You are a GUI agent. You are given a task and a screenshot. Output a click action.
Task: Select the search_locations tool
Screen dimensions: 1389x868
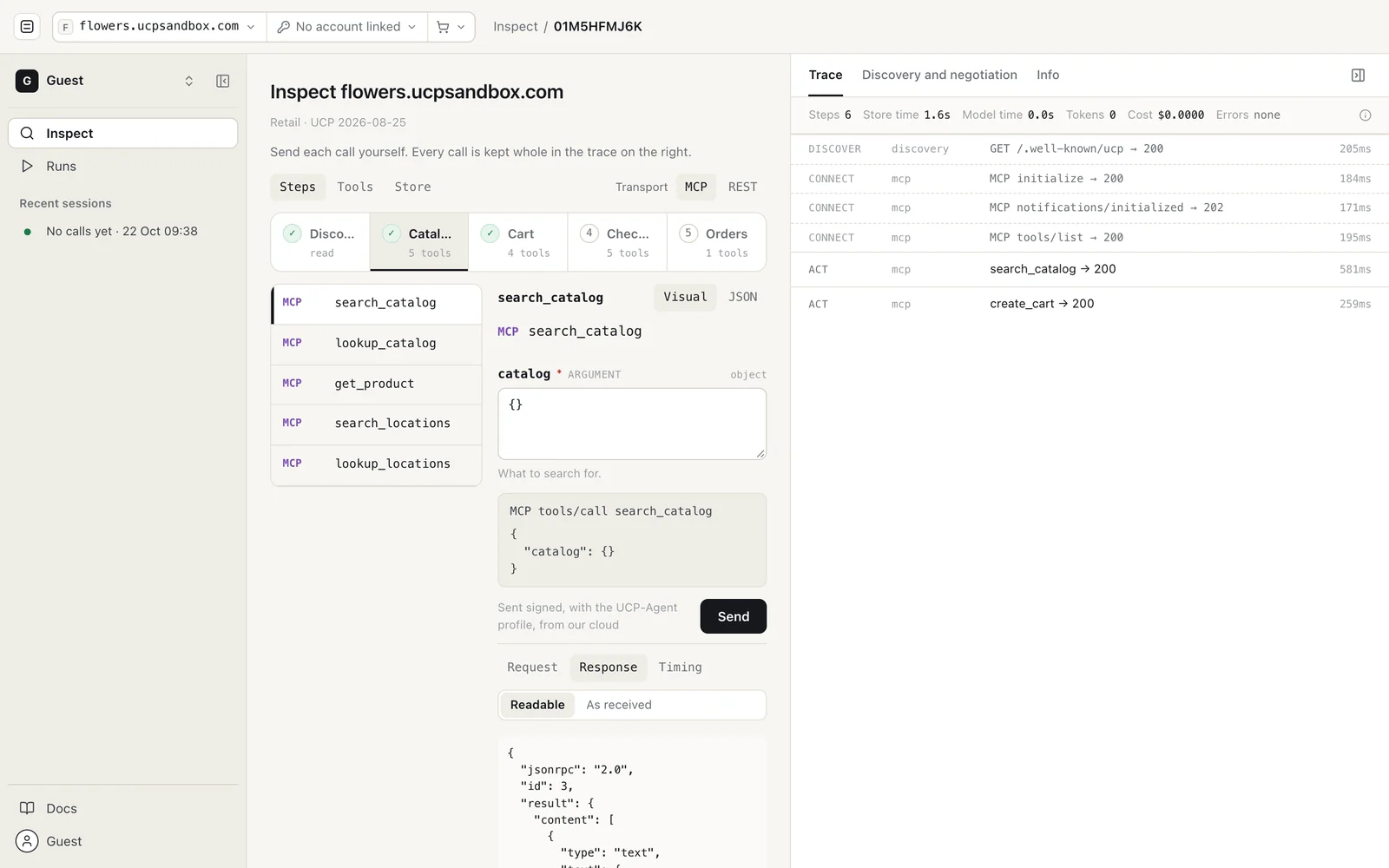pyautogui.click(x=377, y=424)
